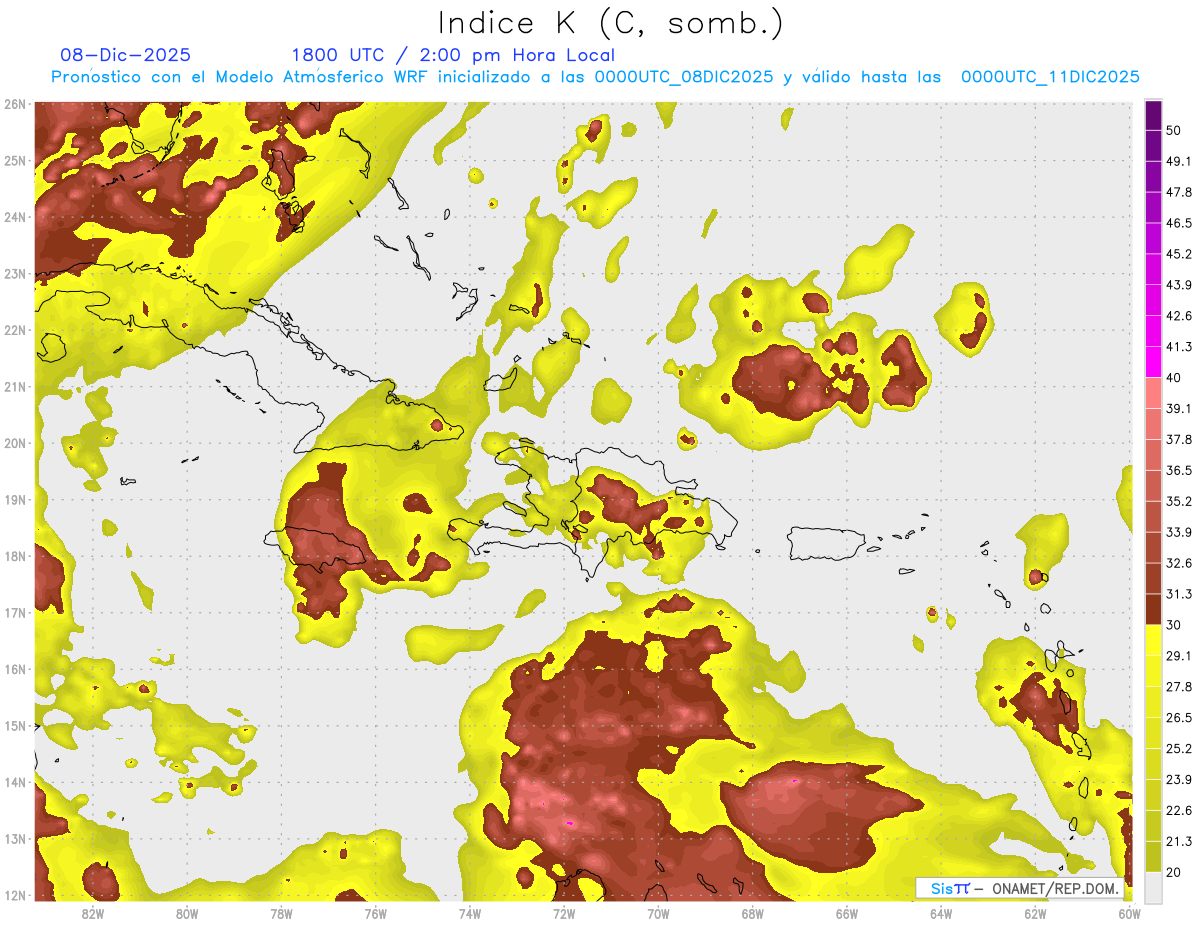Click the 60W longitude label
Image resolution: width=1200 pixels, height=927 pixels.
[1129, 913]
